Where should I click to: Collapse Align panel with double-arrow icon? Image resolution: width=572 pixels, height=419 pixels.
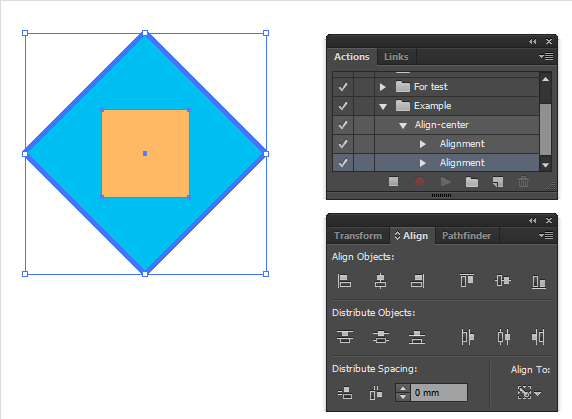coord(533,221)
